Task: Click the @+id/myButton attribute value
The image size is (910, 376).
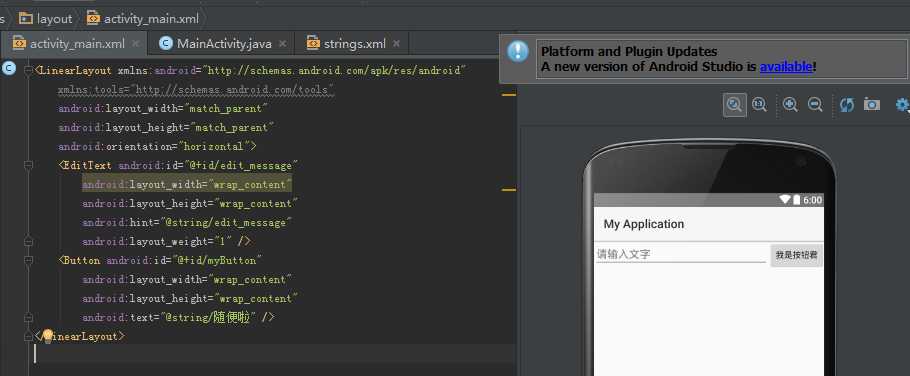Action: (x=218, y=261)
